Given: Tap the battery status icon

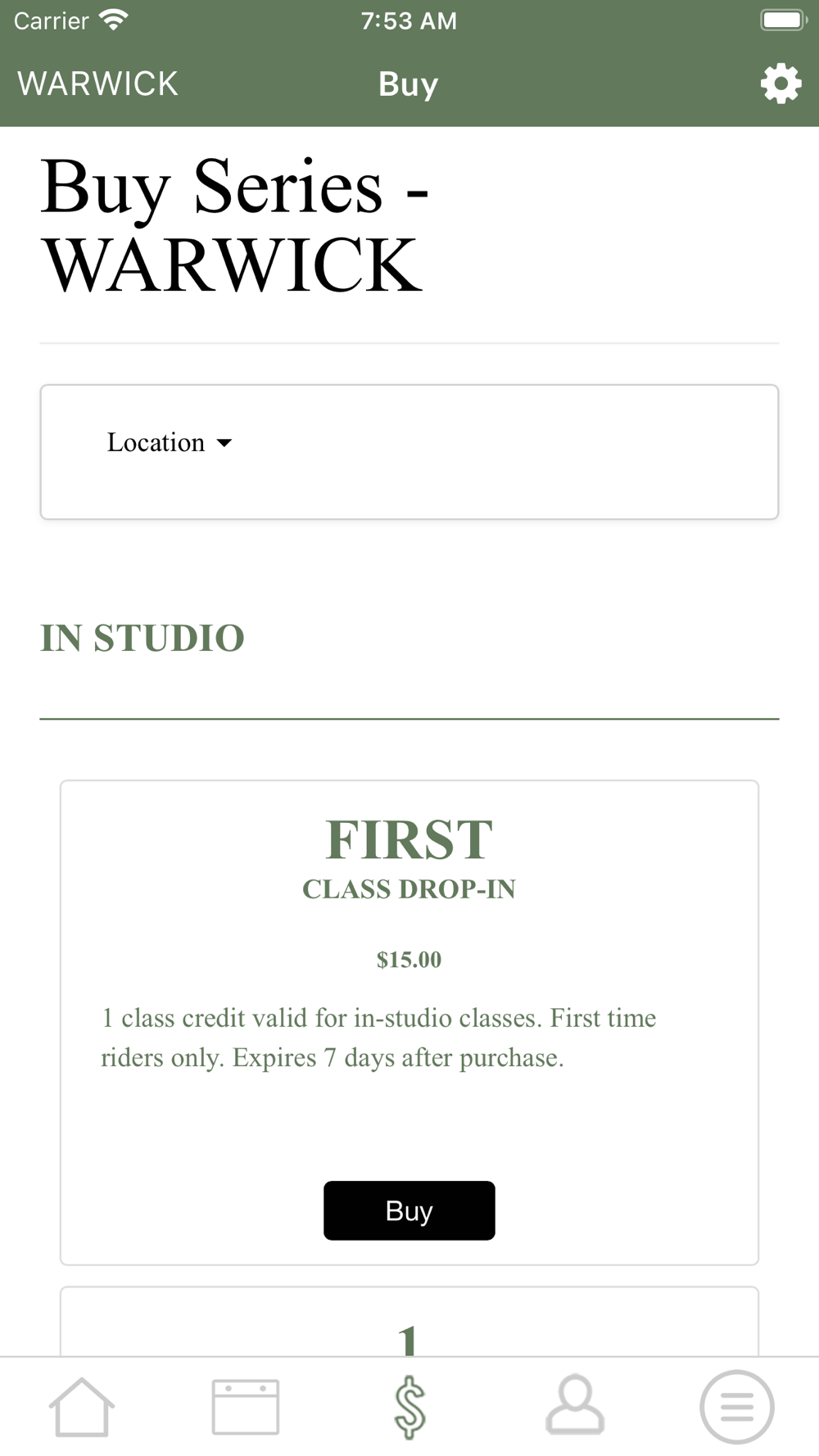Looking at the screenshot, I should (784, 20).
